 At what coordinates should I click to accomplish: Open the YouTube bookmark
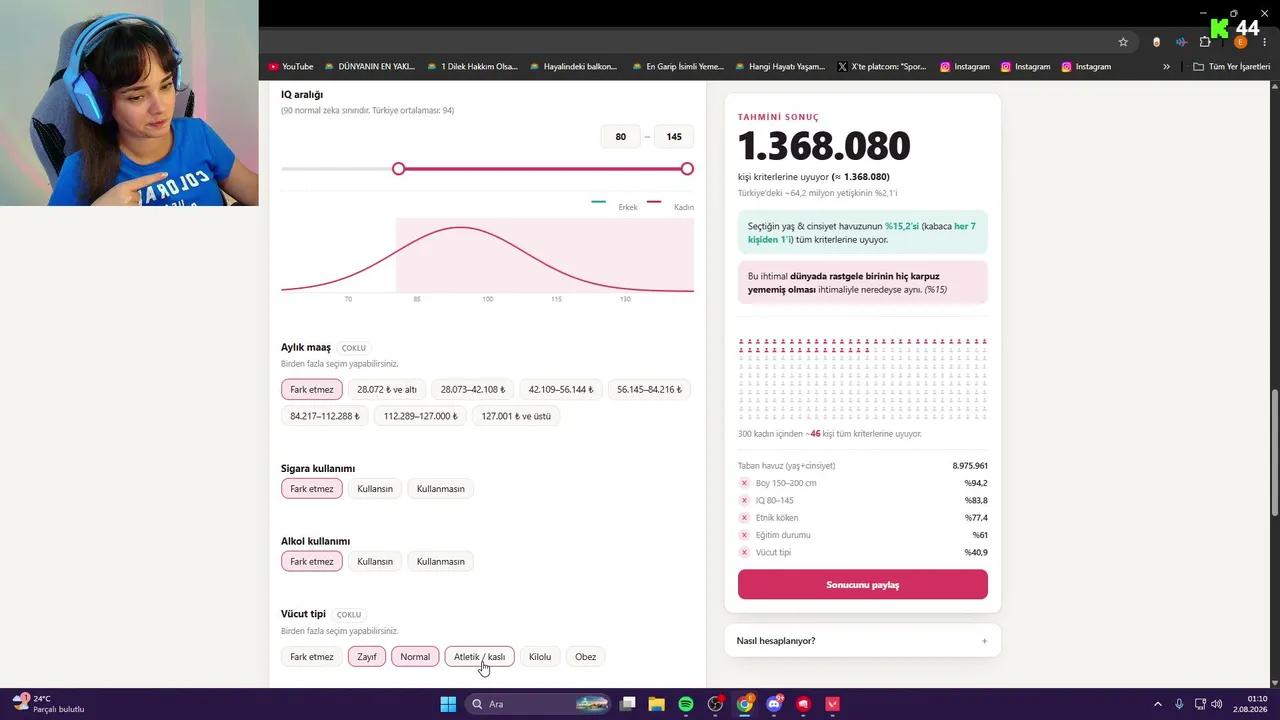tap(291, 67)
